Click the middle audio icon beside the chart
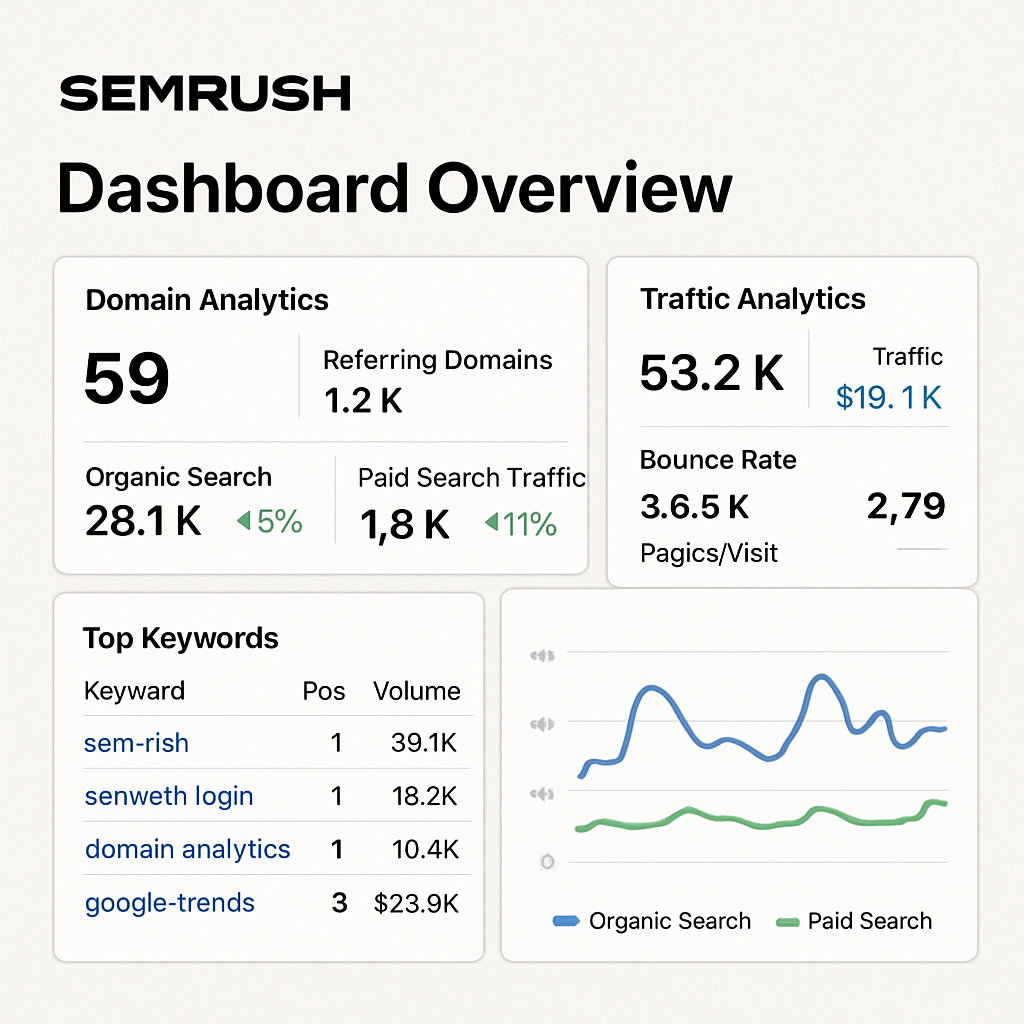The height and width of the screenshot is (1024, 1024). [x=542, y=724]
